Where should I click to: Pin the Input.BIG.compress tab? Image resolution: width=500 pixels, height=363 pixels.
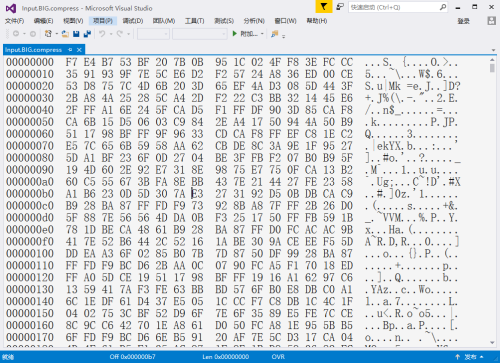coord(70,50)
